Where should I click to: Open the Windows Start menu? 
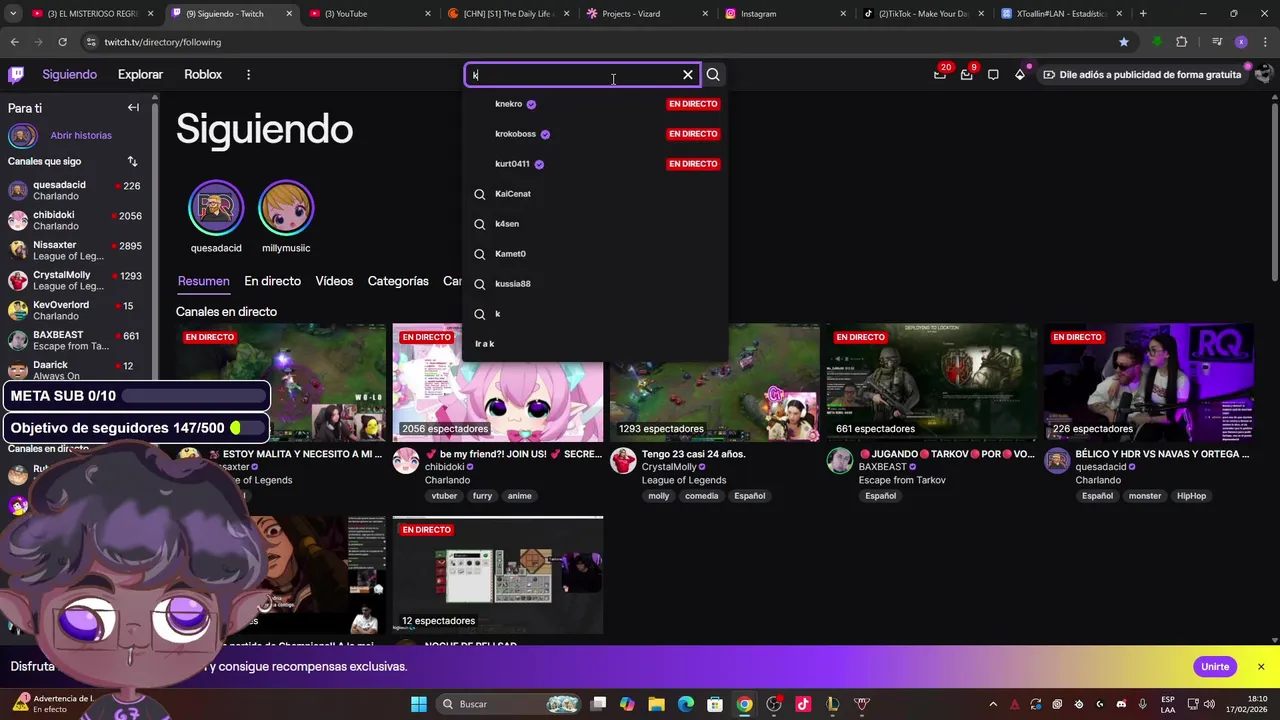[419, 704]
